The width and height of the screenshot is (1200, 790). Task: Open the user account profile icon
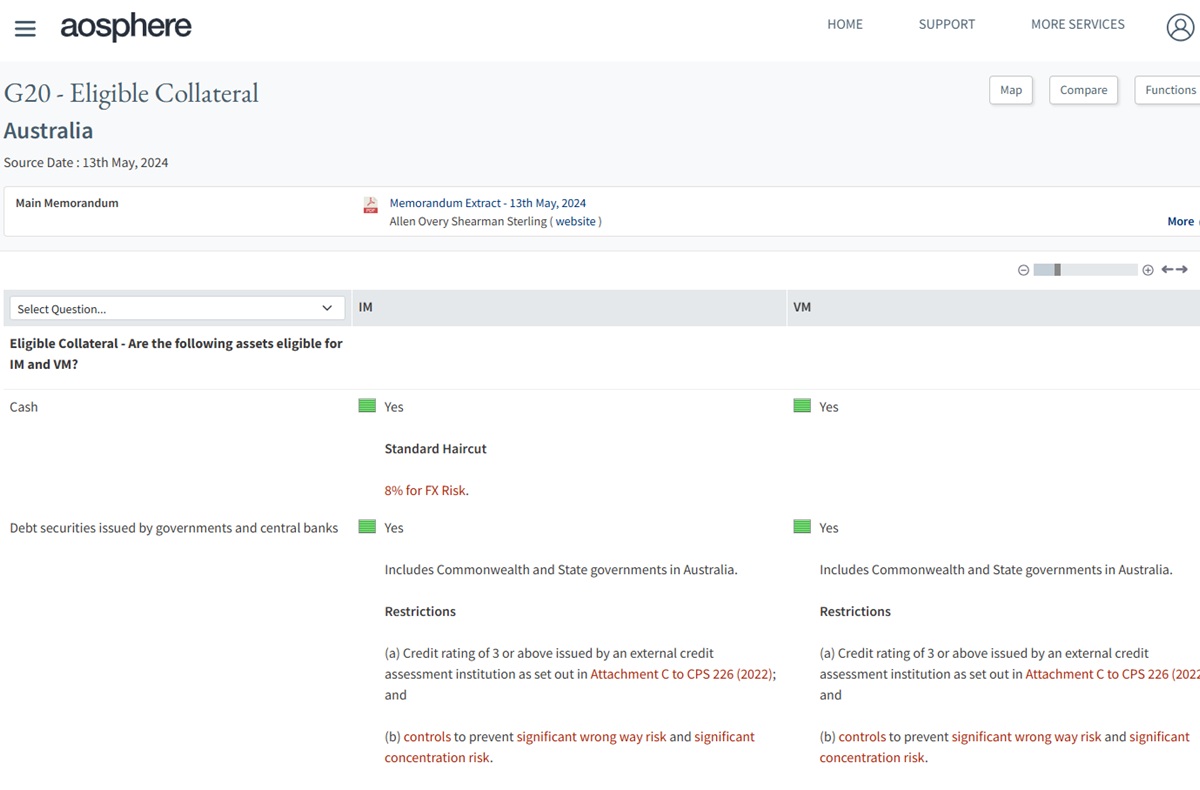coord(1180,27)
